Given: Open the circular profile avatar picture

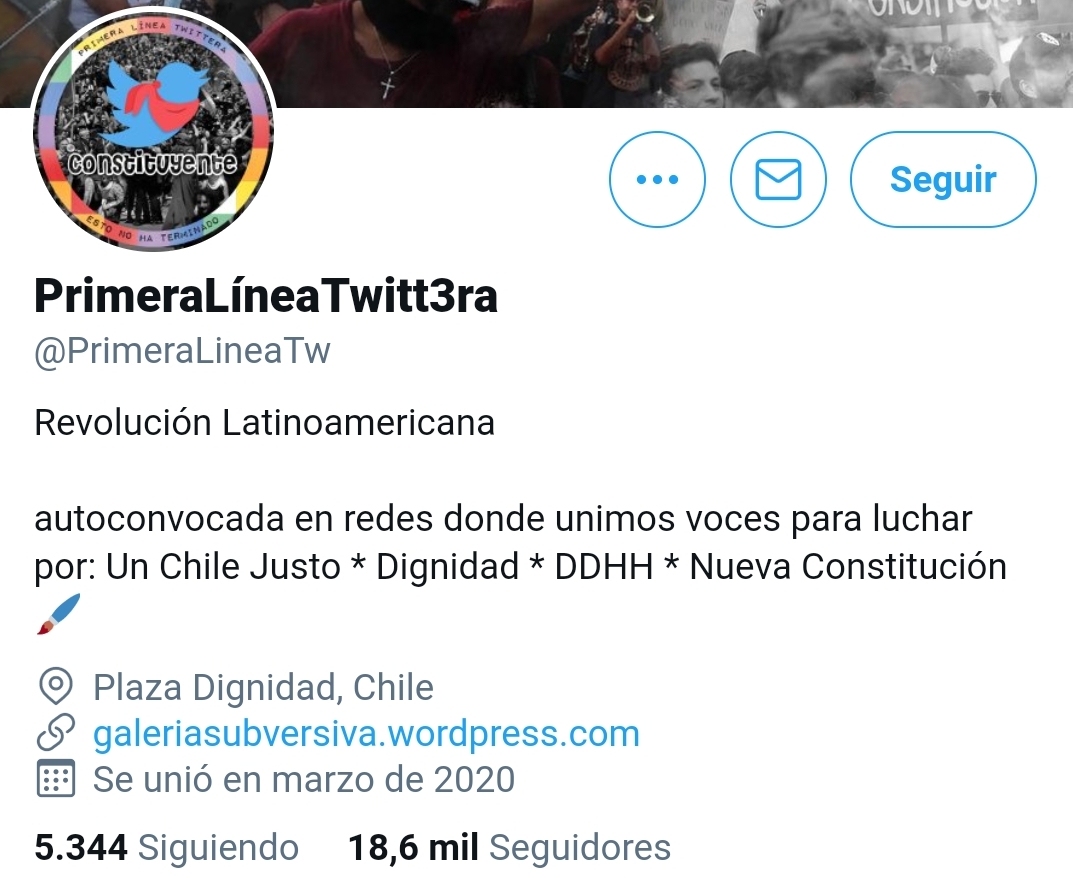Looking at the screenshot, I should pos(153,129).
